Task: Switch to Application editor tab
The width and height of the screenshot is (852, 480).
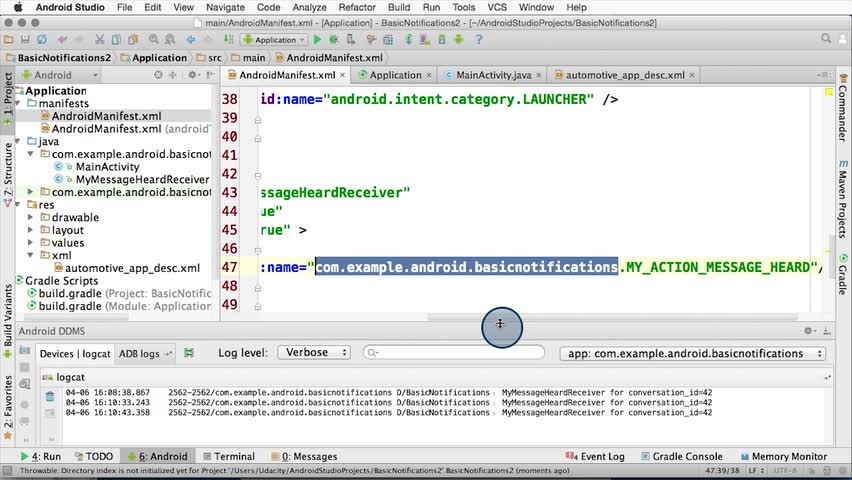Action: pos(395,75)
